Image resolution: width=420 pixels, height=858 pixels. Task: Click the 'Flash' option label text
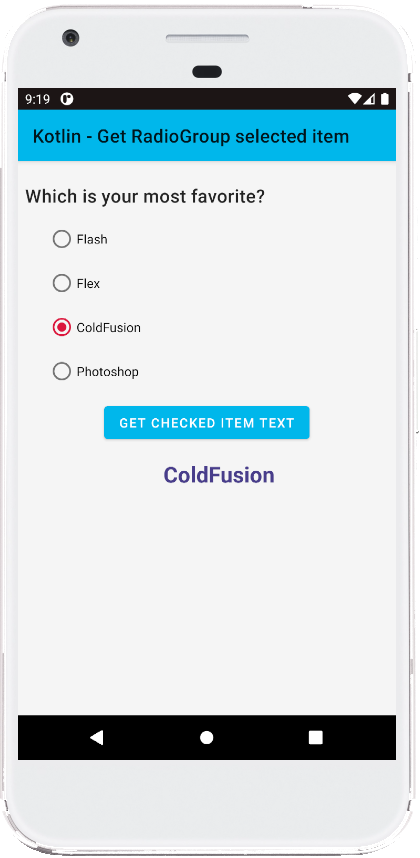tap(92, 239)
